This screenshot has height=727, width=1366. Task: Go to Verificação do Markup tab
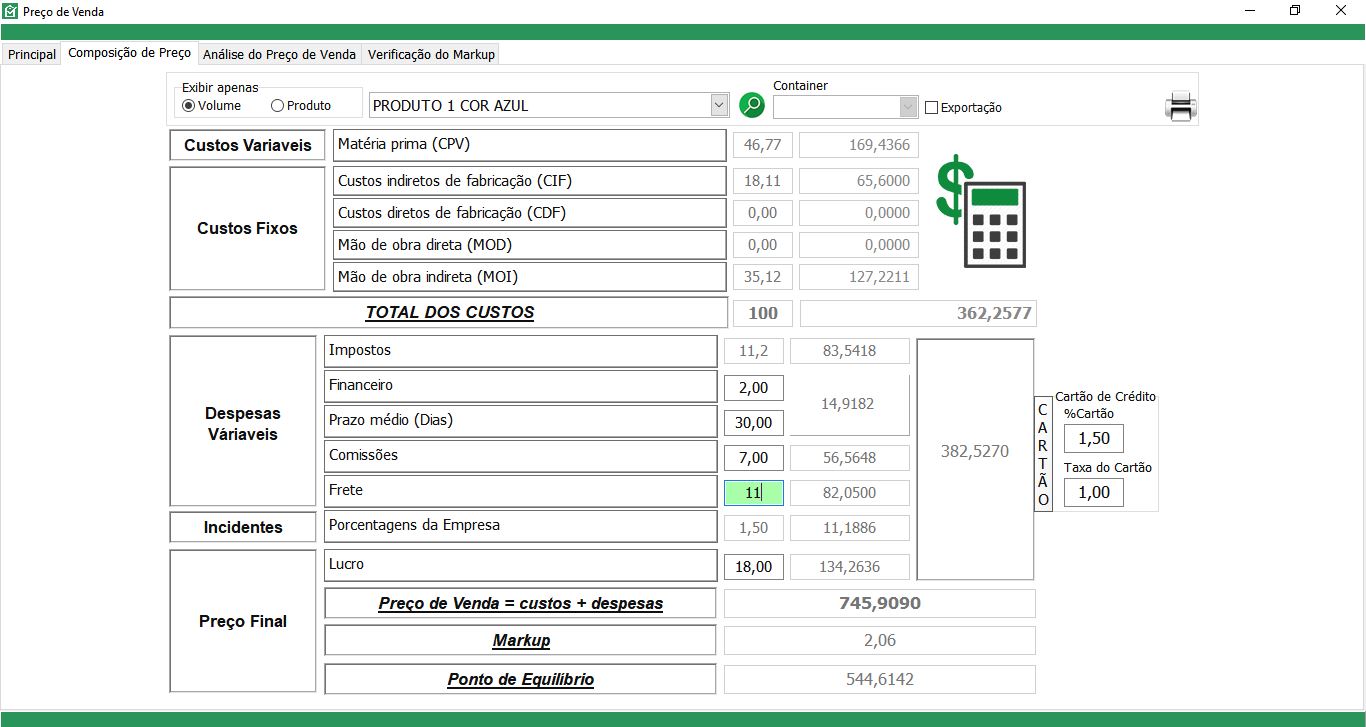coord(431,54)
